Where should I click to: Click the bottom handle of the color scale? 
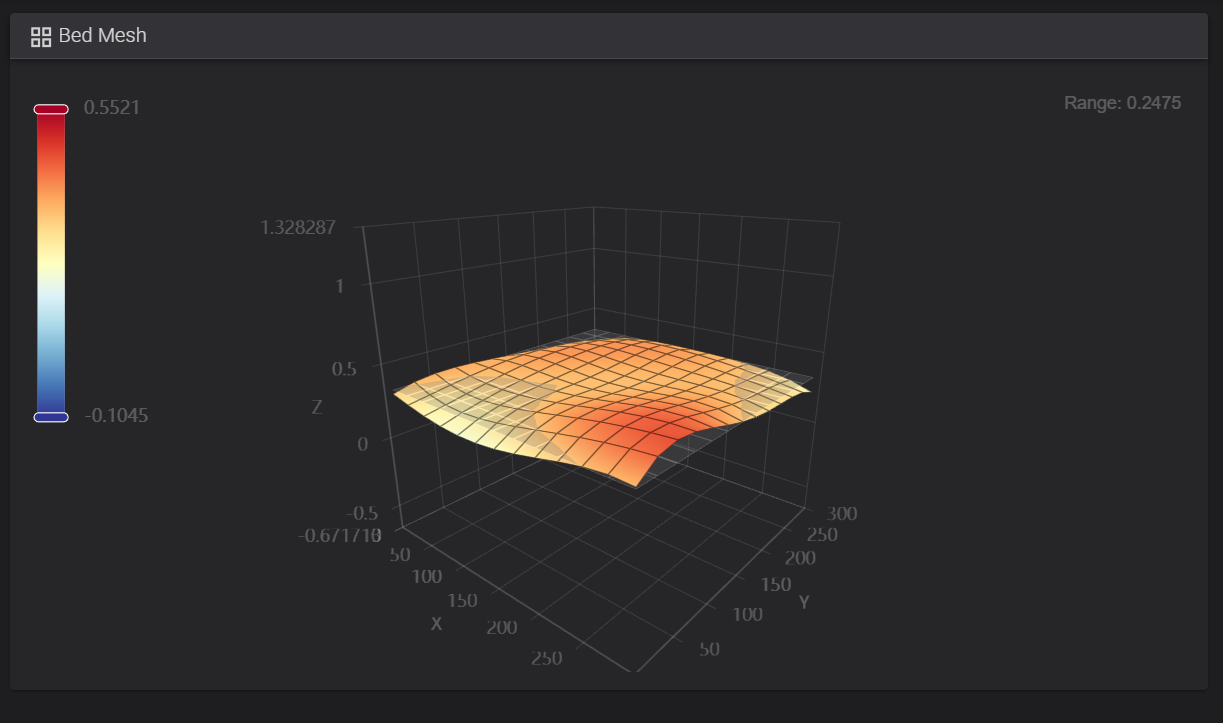point(51,416)
